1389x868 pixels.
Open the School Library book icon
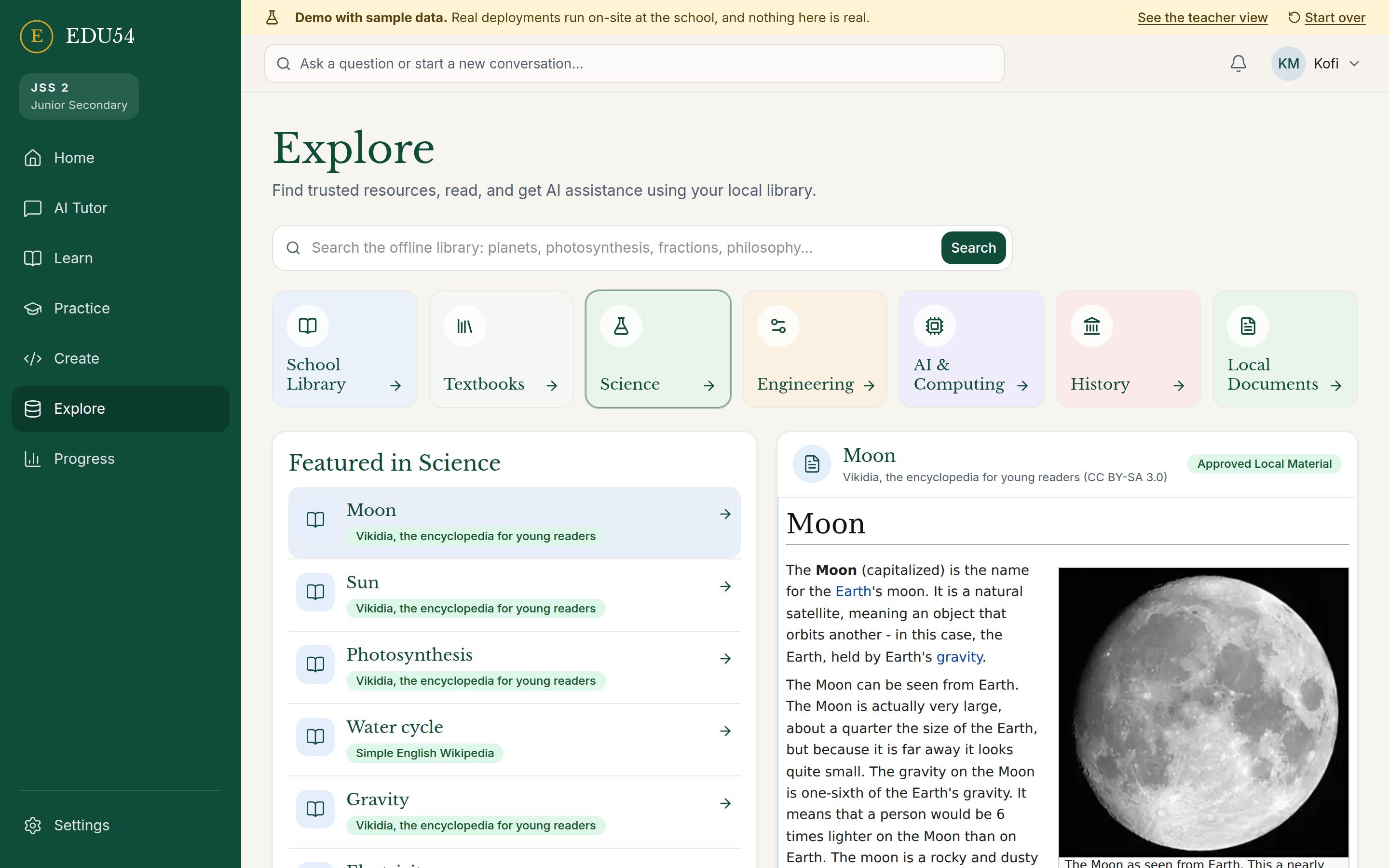pyautogui.click(x=308, y=326)
